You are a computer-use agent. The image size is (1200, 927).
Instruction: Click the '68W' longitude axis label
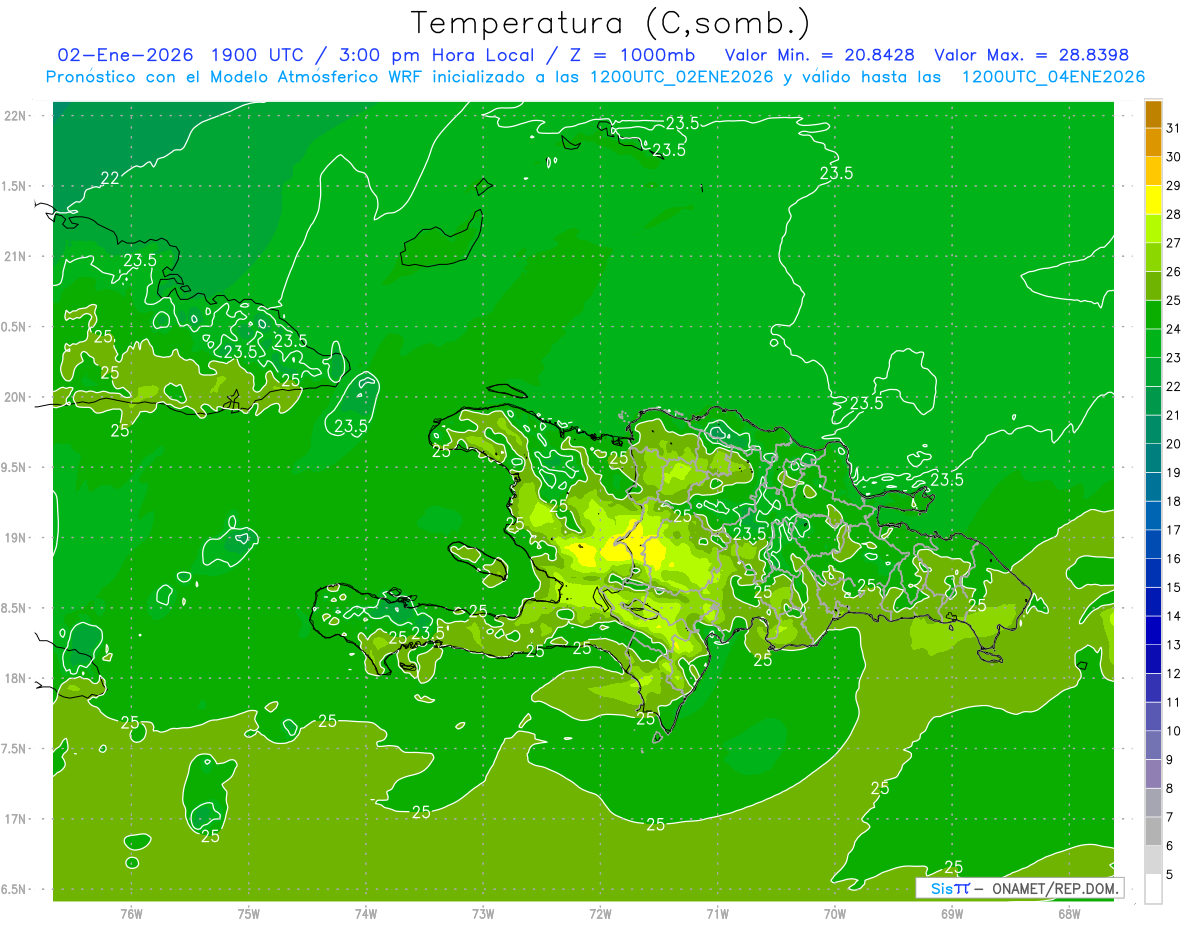click(x=1069, y=913)
